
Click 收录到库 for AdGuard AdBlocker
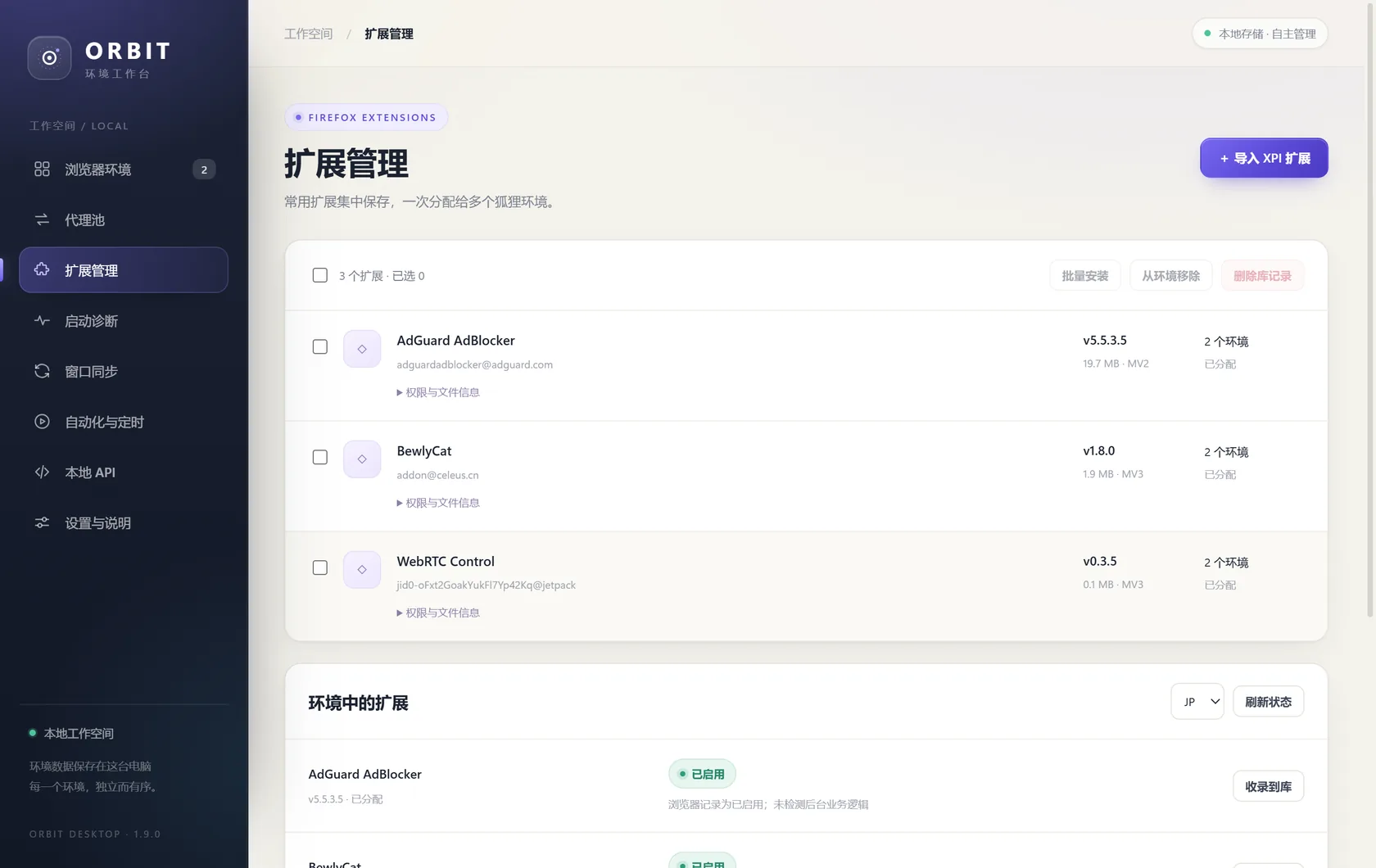pyautogui.click(x=1268, y=786)
